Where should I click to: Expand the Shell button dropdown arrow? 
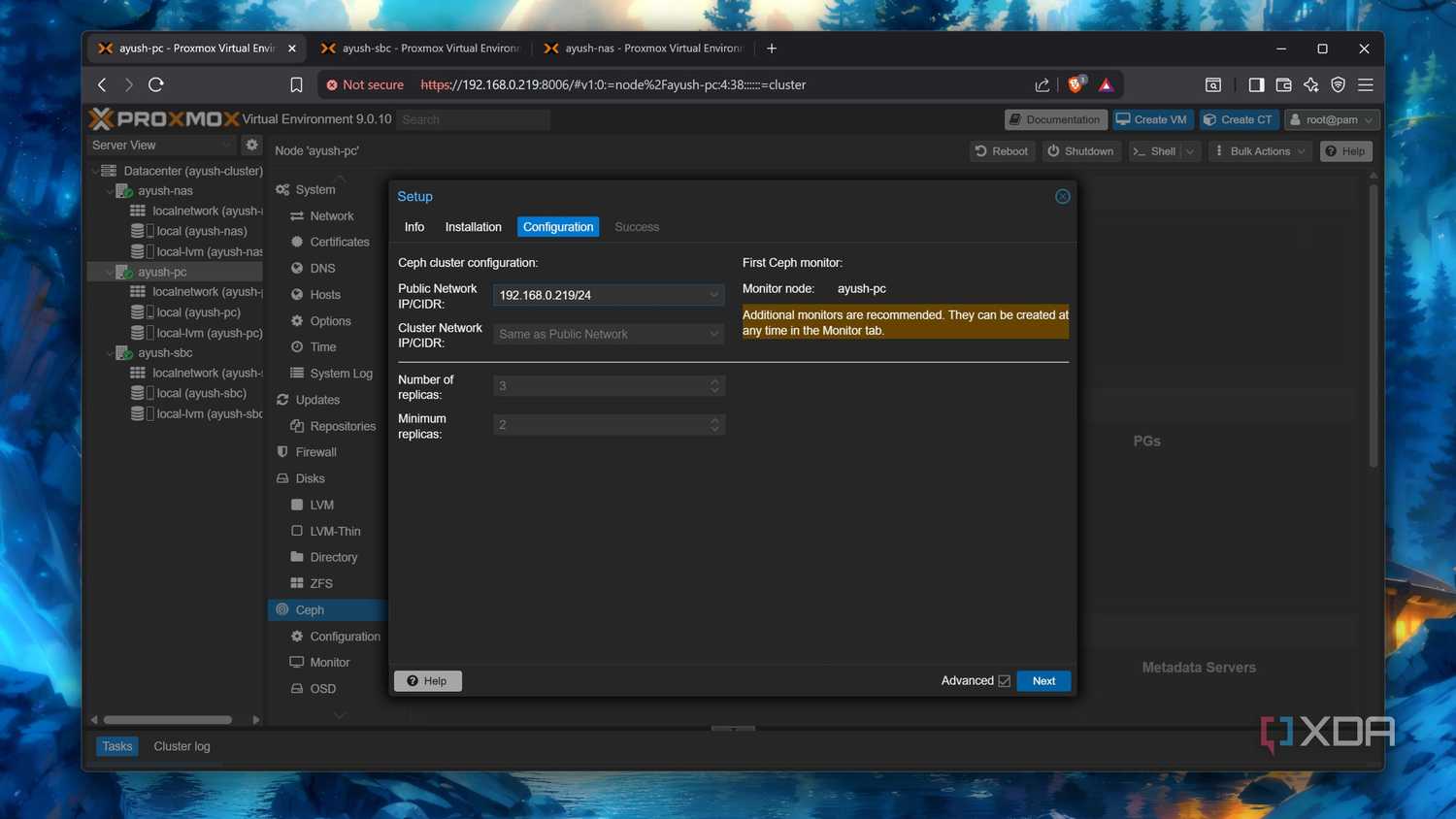(1190, 151)
